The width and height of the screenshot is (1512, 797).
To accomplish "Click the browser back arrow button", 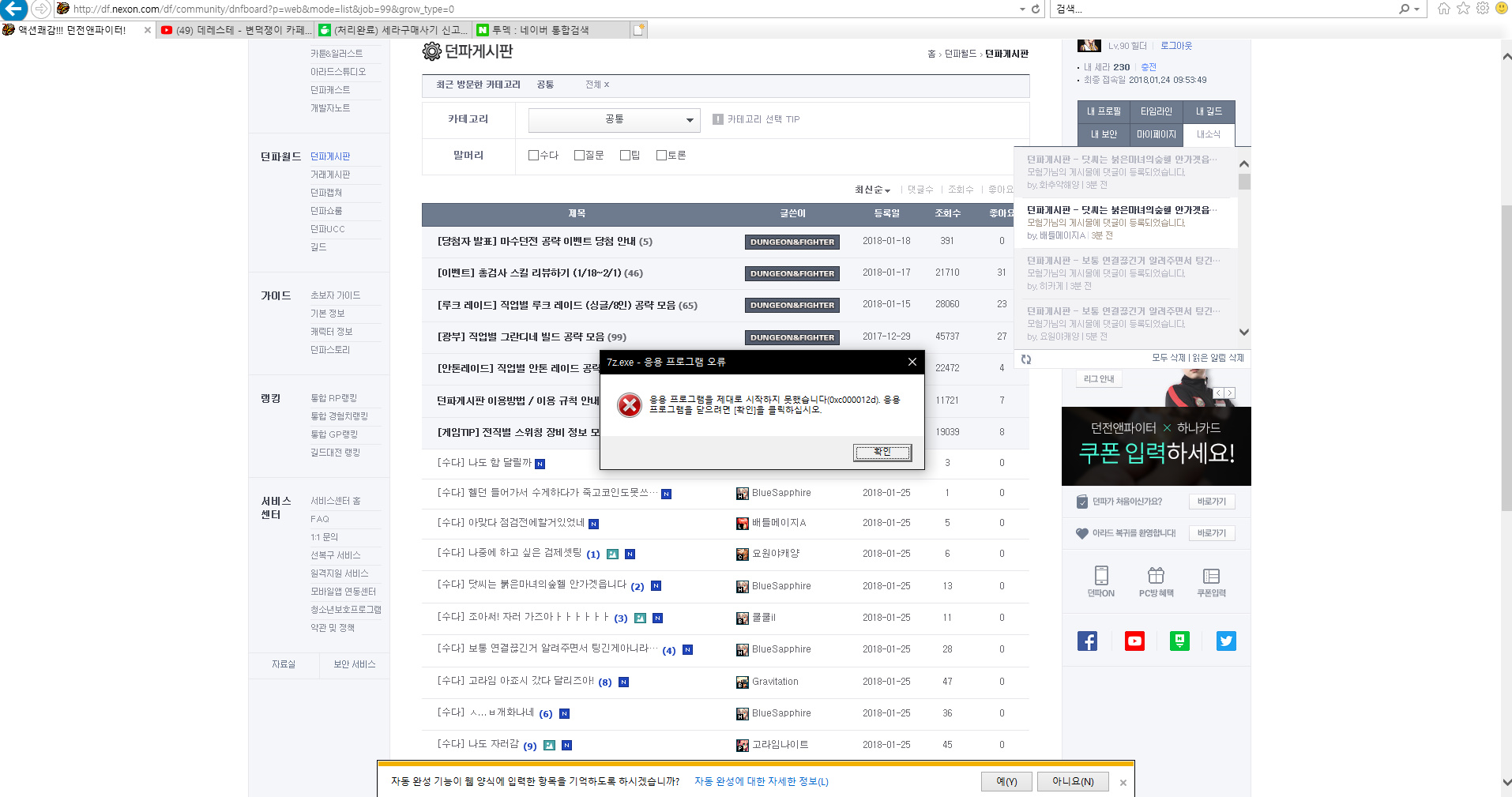I will point(14,9).
